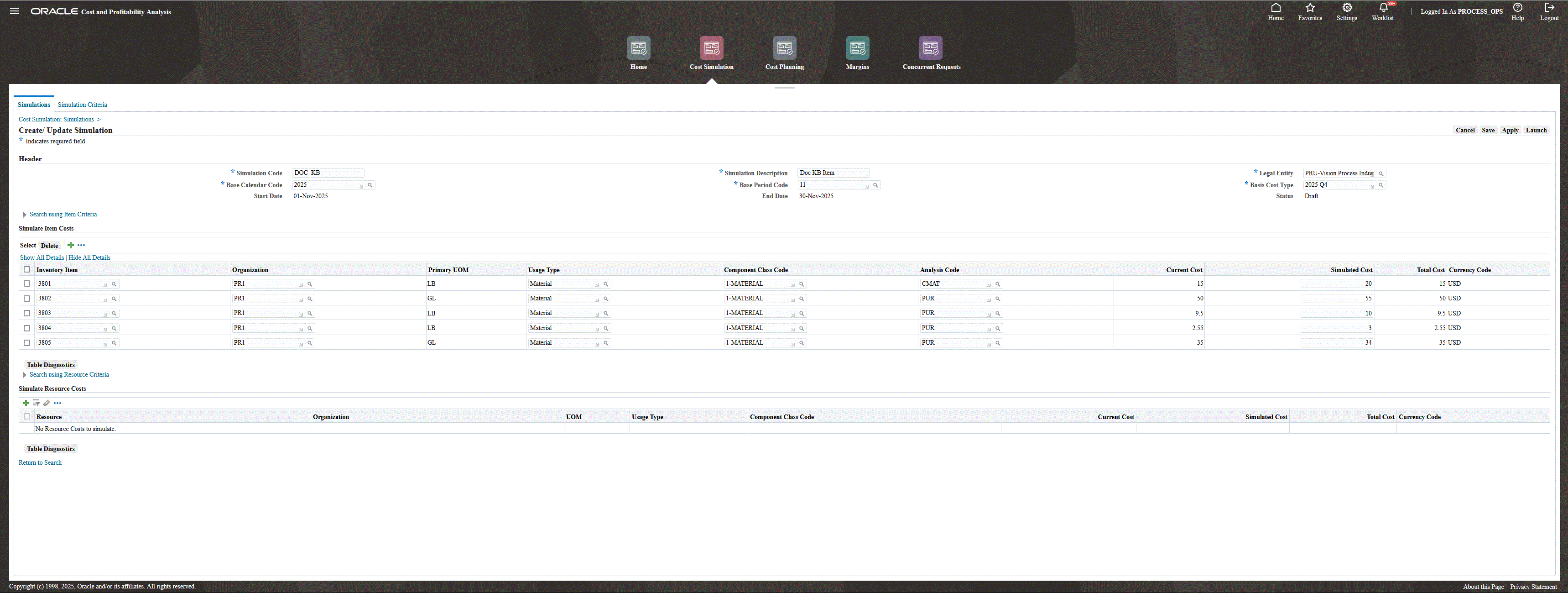Screen dimensions: 1568x593
Task: Check the box for inventory item 3801
Action: (27, 283)
